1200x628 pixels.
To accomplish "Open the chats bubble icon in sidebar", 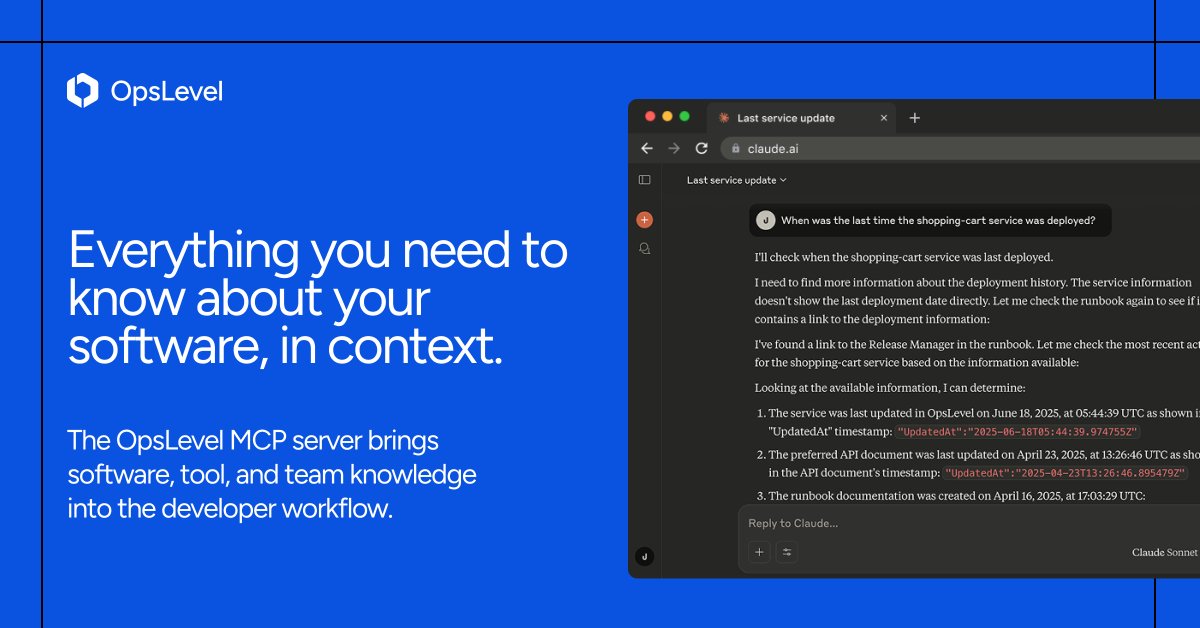I will point(645,248).
